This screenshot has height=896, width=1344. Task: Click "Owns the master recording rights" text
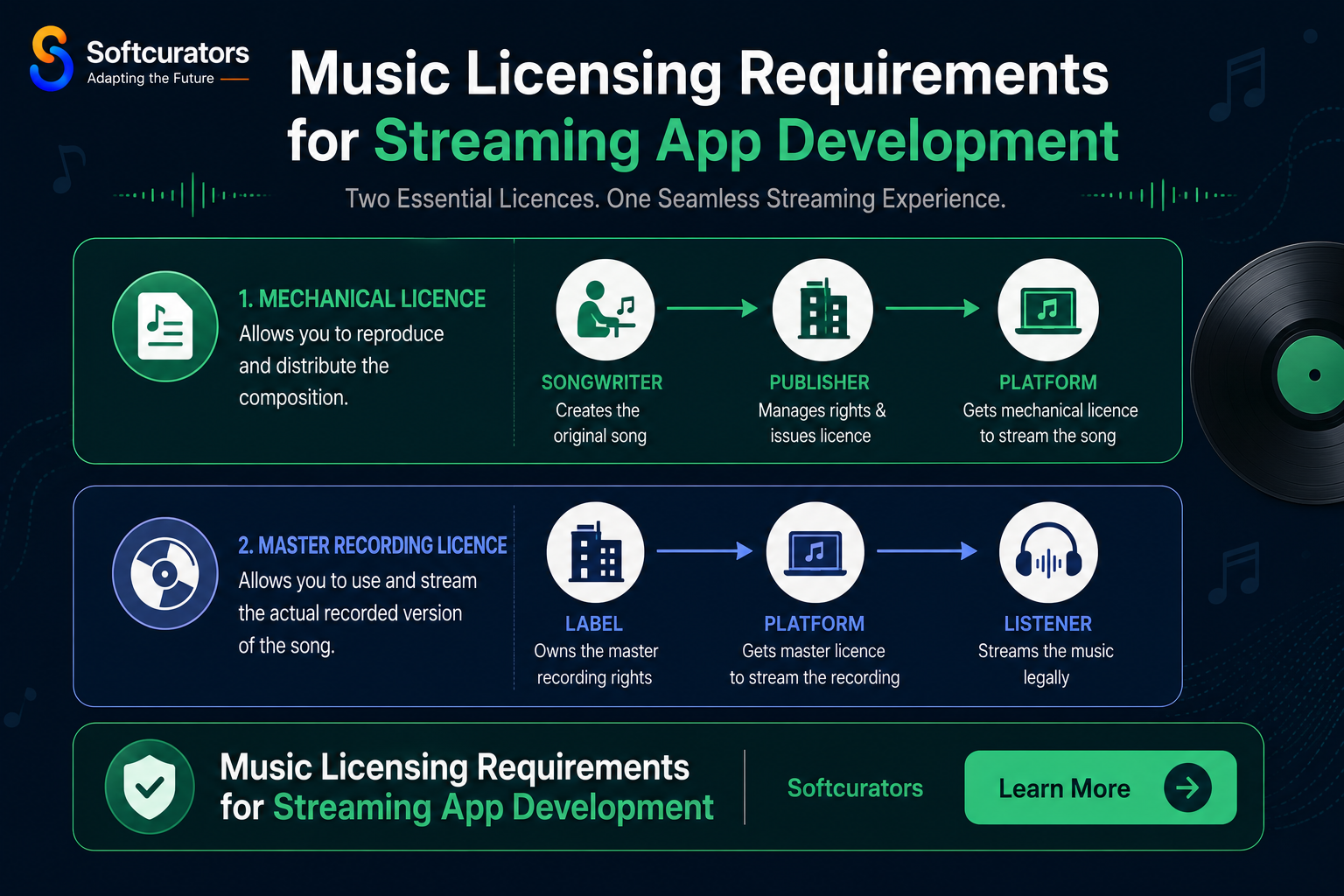coord(596,664)
